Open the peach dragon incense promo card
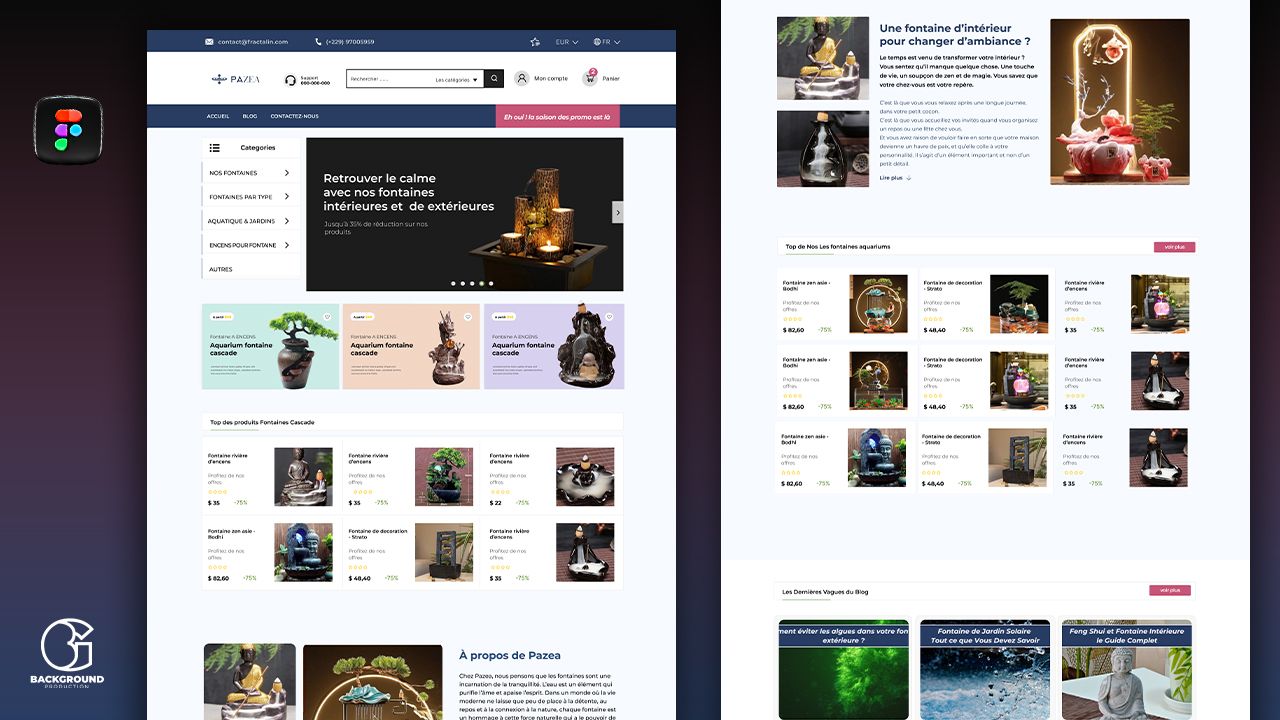The image size is (1280, 720). point(412,346)
